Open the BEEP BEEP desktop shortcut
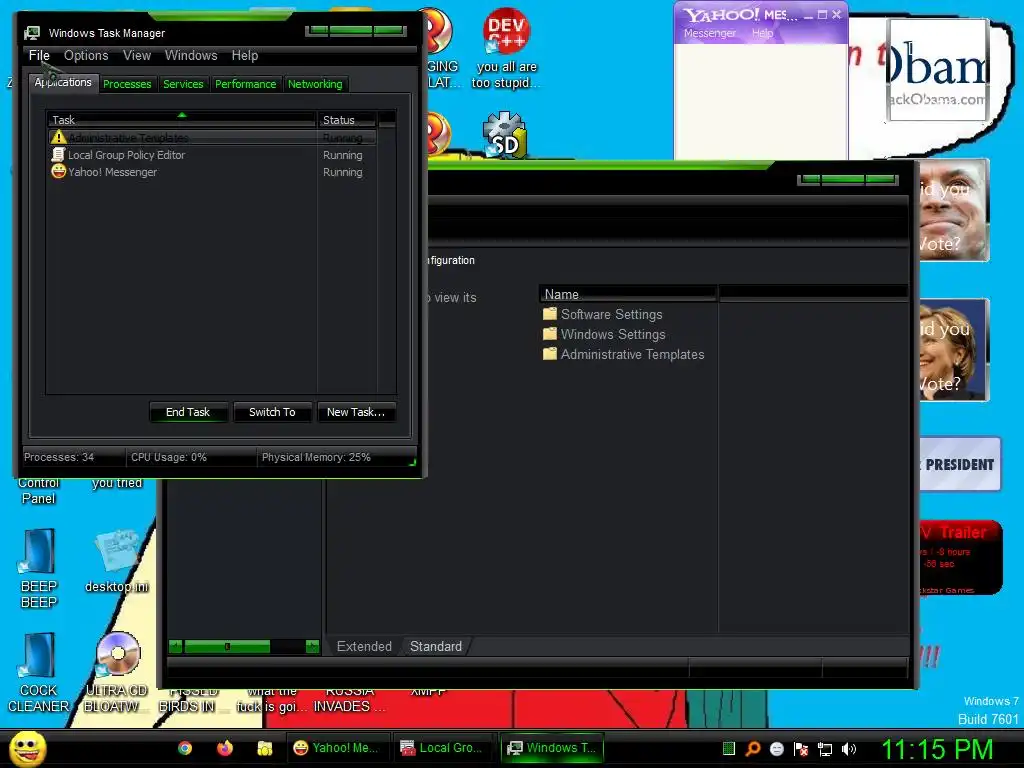The image size is (1024, 768). click(x=39, y=552)
